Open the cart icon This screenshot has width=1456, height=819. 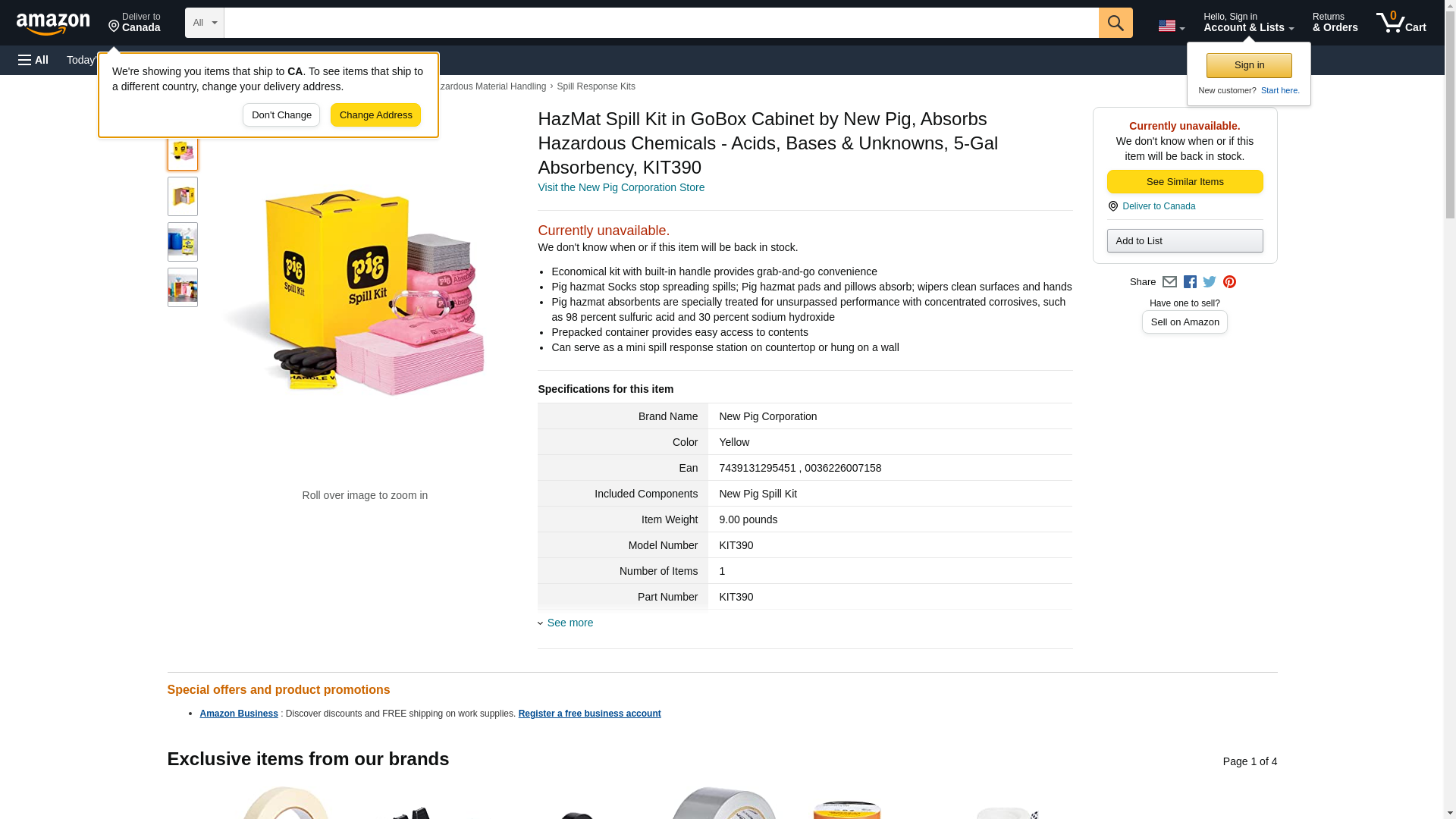pyautogui.click(x=1401, y=23)
